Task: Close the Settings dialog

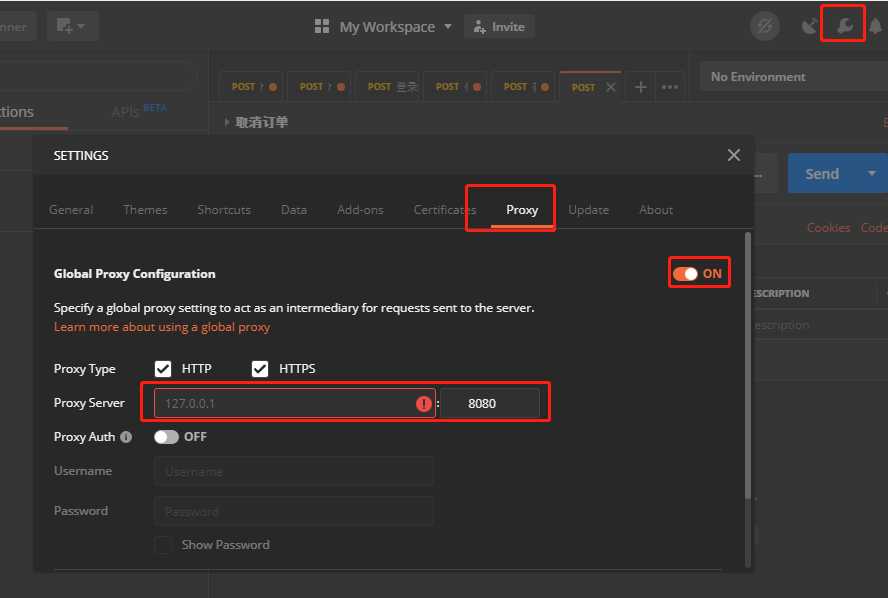Action: [x=733, y=155]
